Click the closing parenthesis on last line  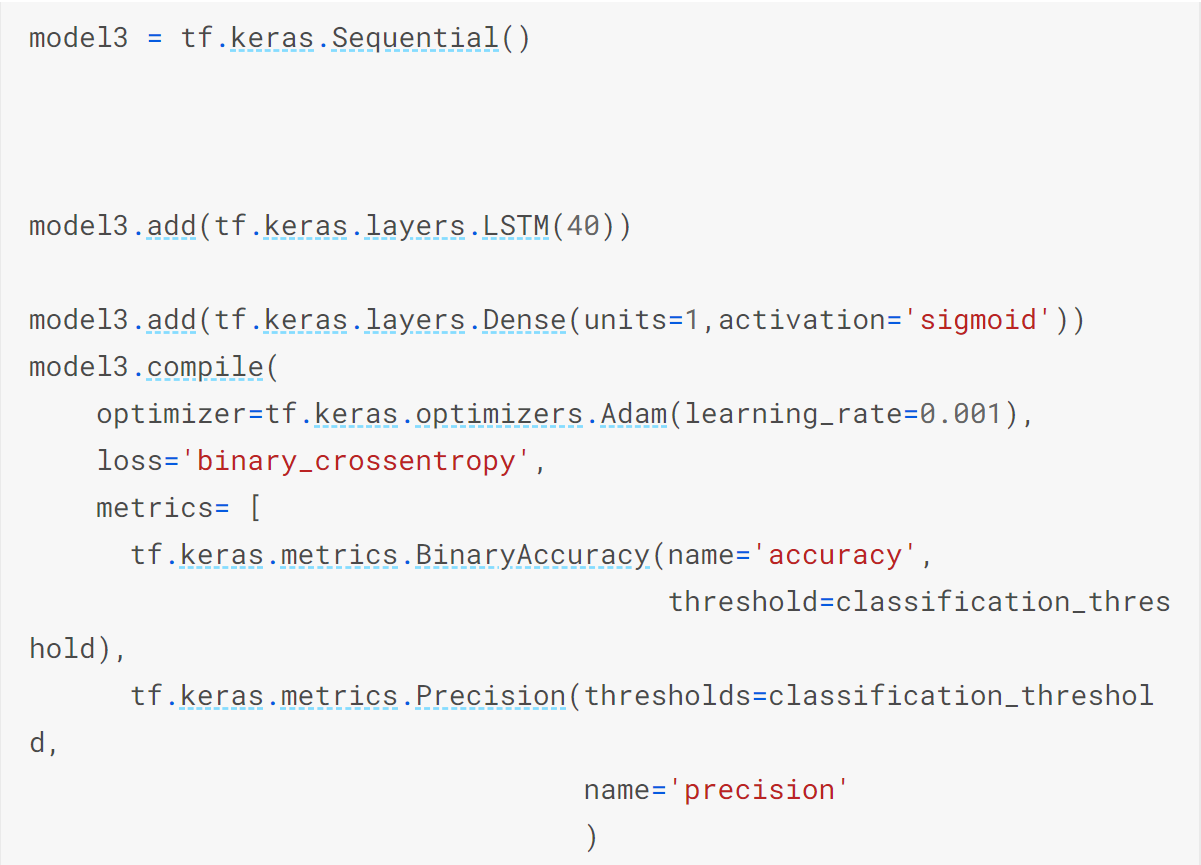click(x=592, y=837)
